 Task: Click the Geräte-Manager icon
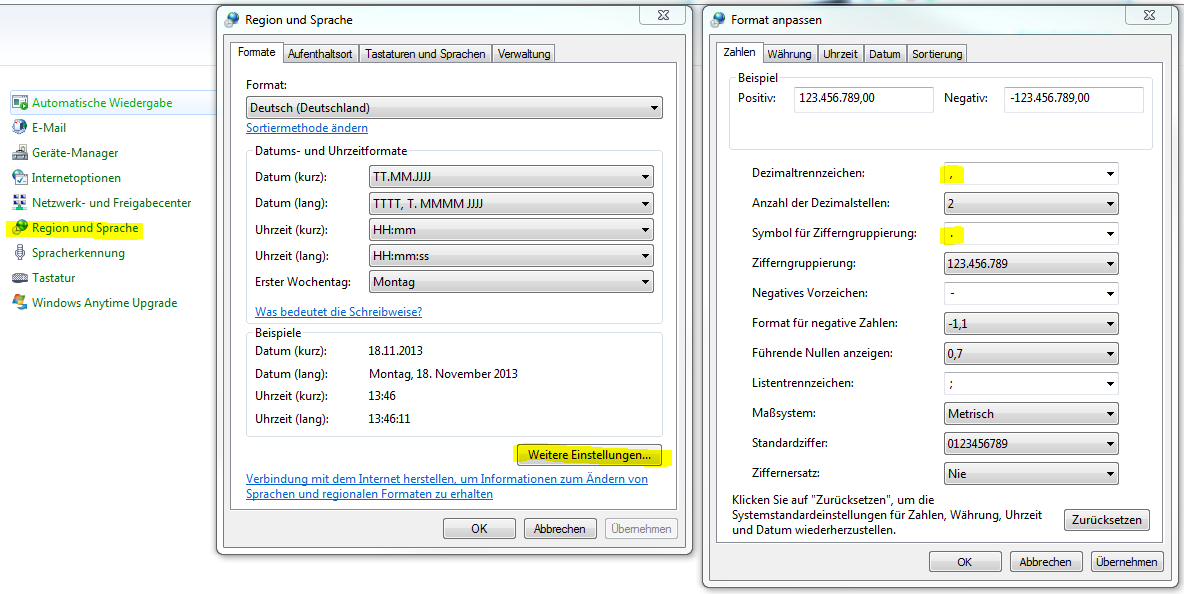[20, 152]
